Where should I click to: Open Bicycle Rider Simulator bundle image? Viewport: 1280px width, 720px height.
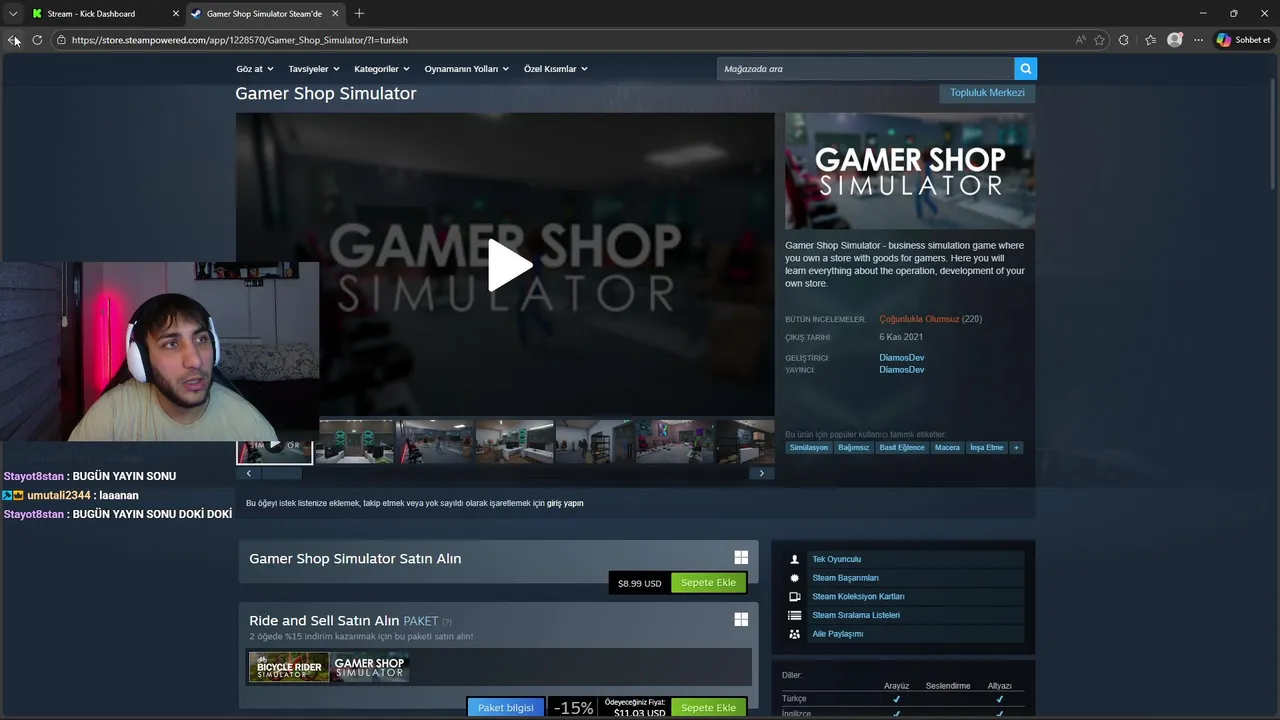pyautogui.click(x=289, y=667)
